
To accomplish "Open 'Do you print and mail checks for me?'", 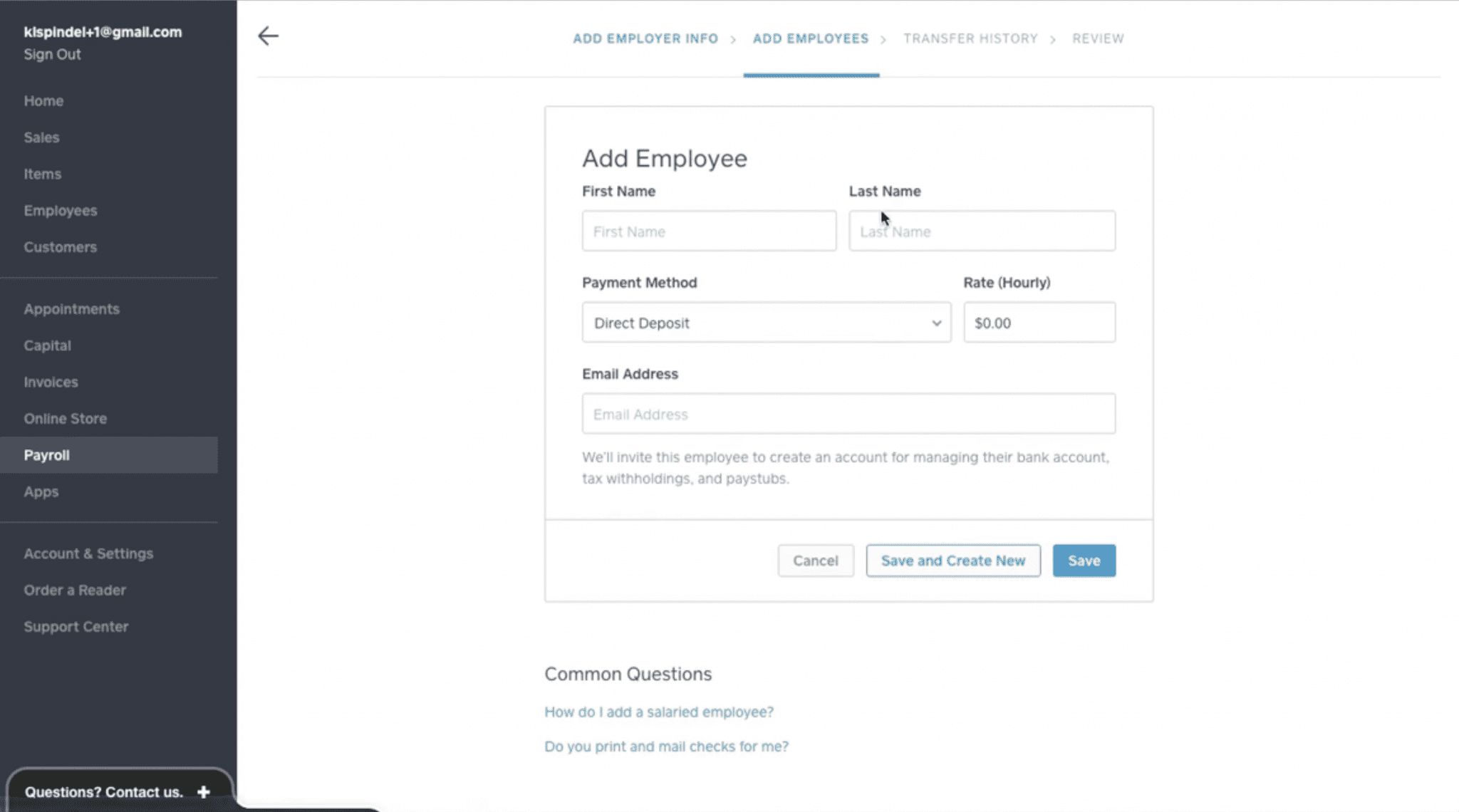I will click(666, 746).
